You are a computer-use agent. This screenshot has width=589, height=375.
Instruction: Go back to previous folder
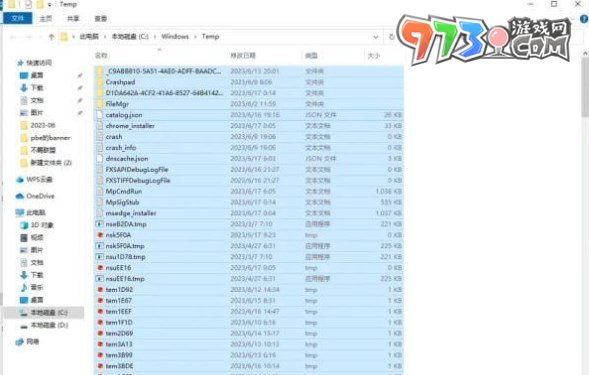click(x=13, y=36)
